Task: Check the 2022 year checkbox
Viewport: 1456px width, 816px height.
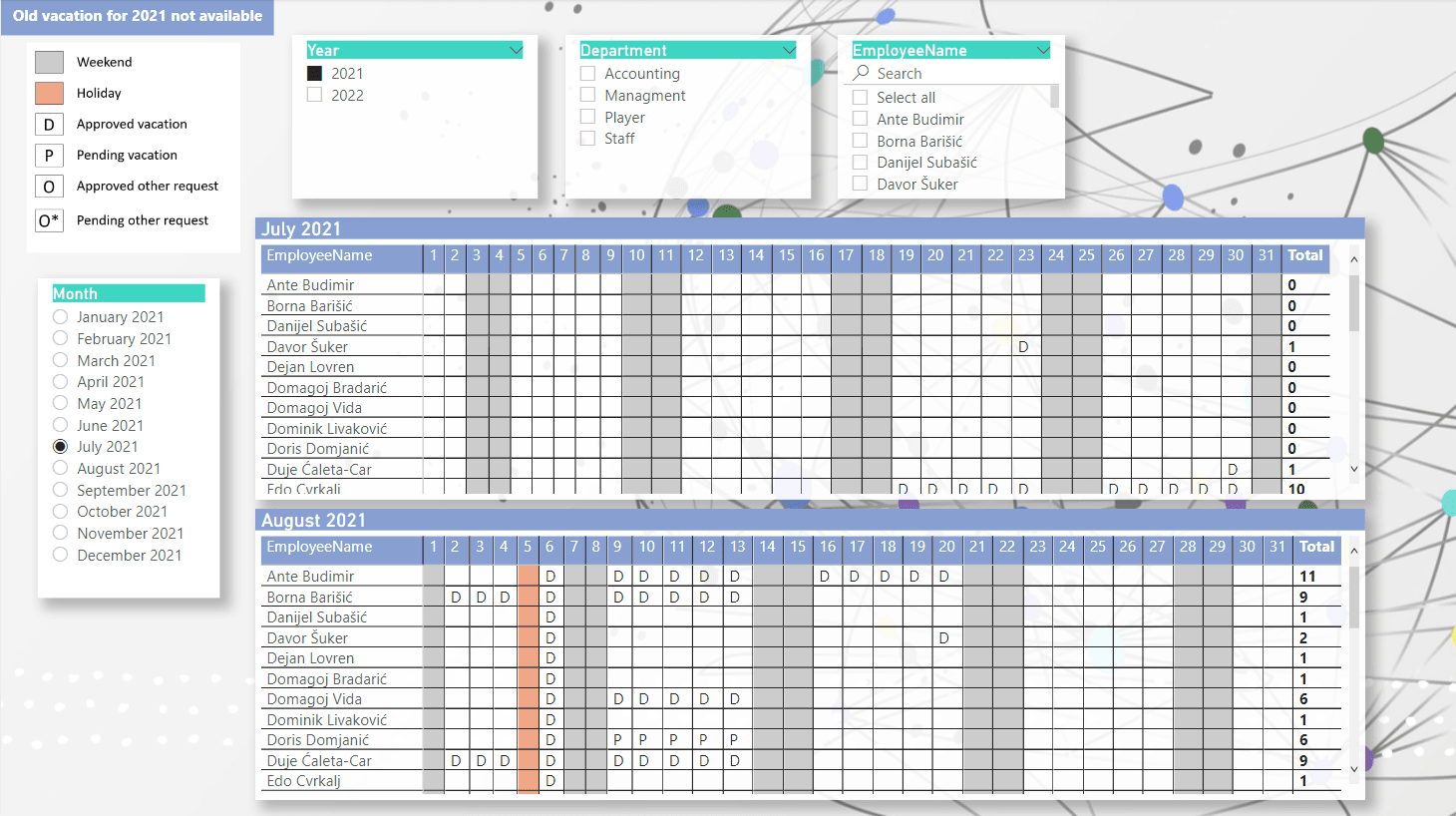Action: click(314, 95)
